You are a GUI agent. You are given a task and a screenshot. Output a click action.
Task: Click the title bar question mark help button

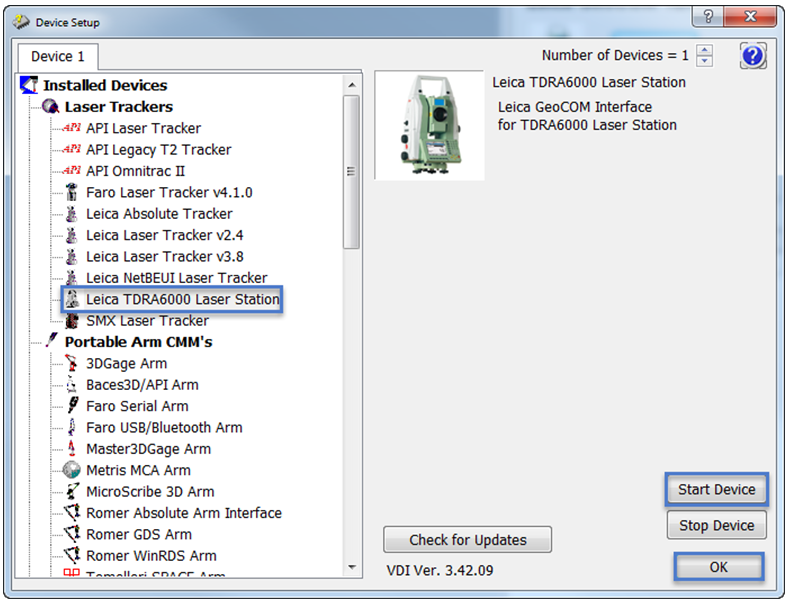click(x=708, y=17)
